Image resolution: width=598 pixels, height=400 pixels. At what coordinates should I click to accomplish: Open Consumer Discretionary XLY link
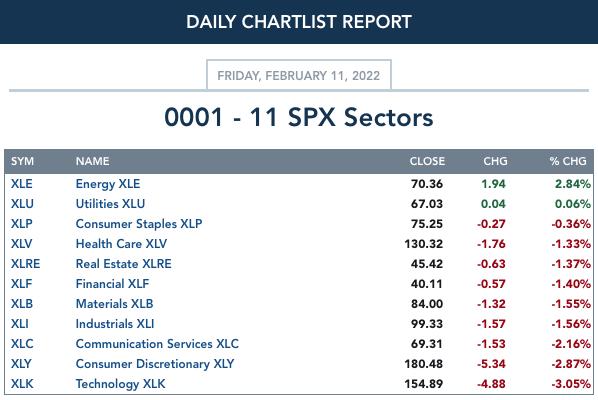point(154,364)
